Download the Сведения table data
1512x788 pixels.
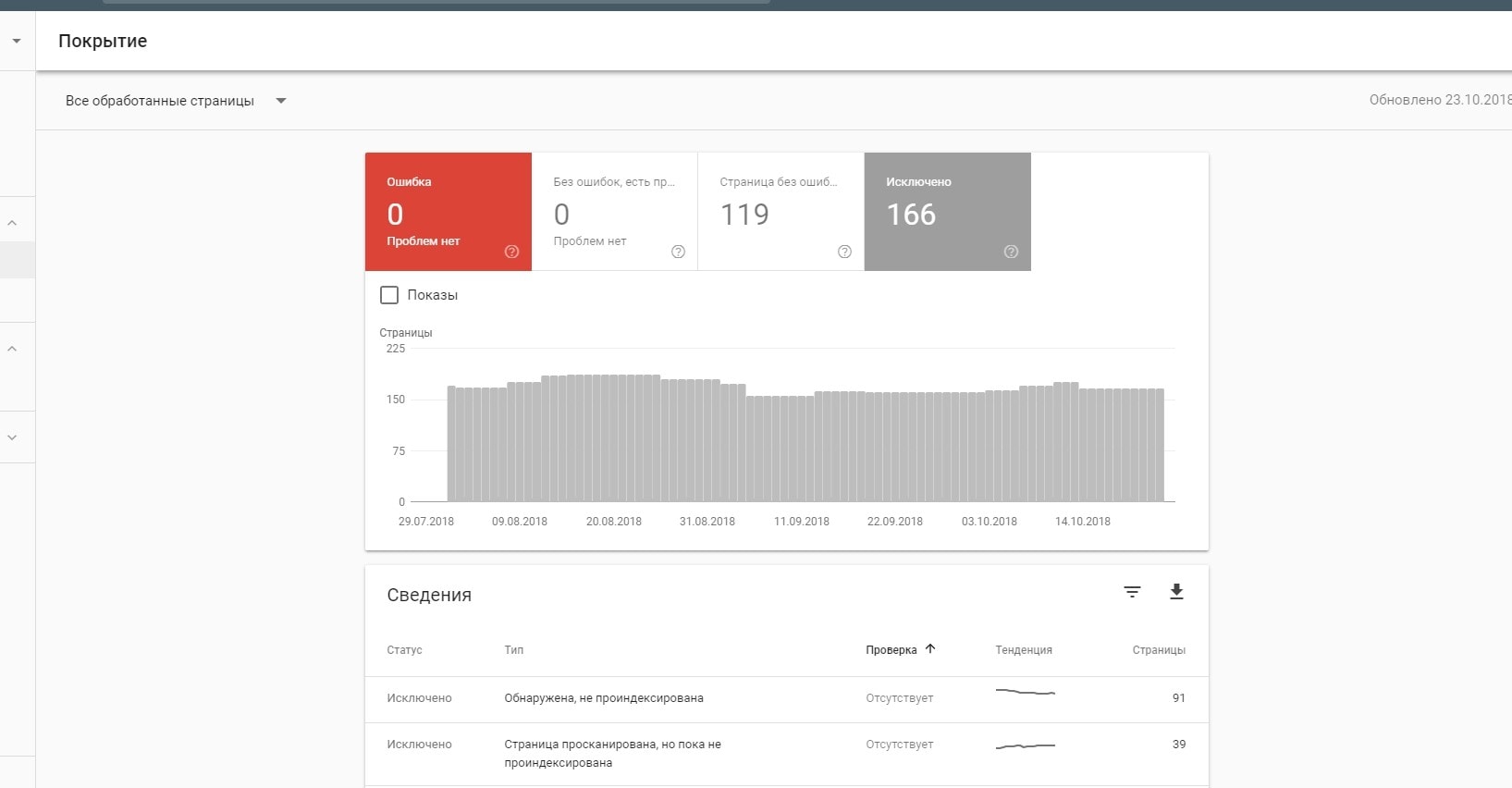[x=1176, y=592]
